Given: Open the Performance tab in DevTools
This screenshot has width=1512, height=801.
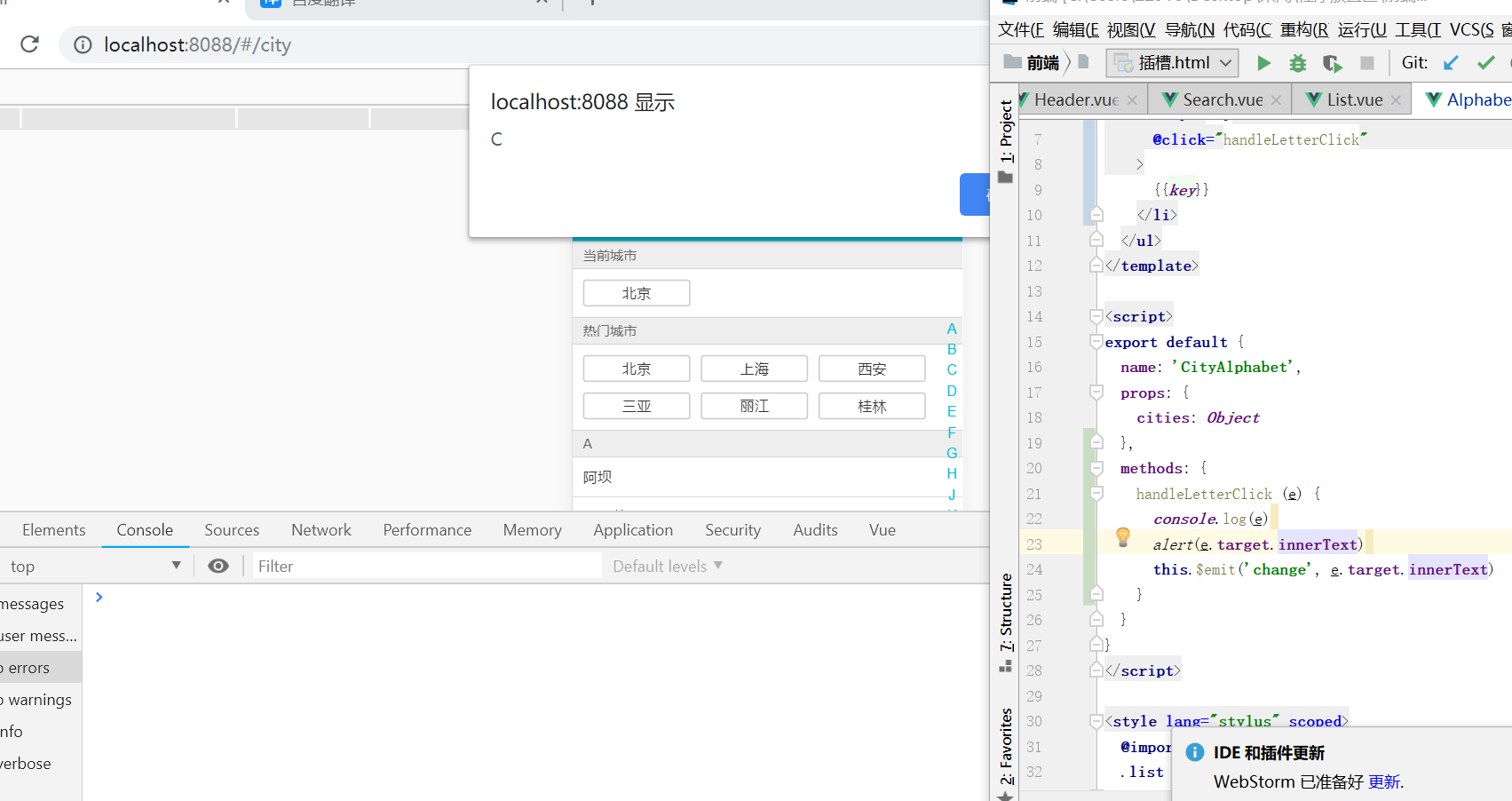Looking at the screenshot, I should 427,530.
